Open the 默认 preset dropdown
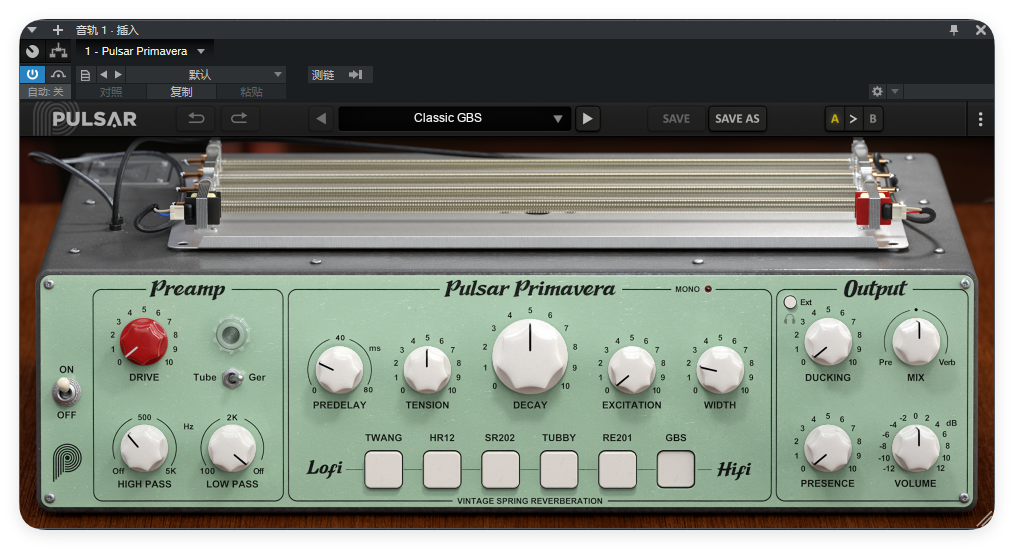The width and height of the screenshot is (1014, 549). [x=206, y=75]
